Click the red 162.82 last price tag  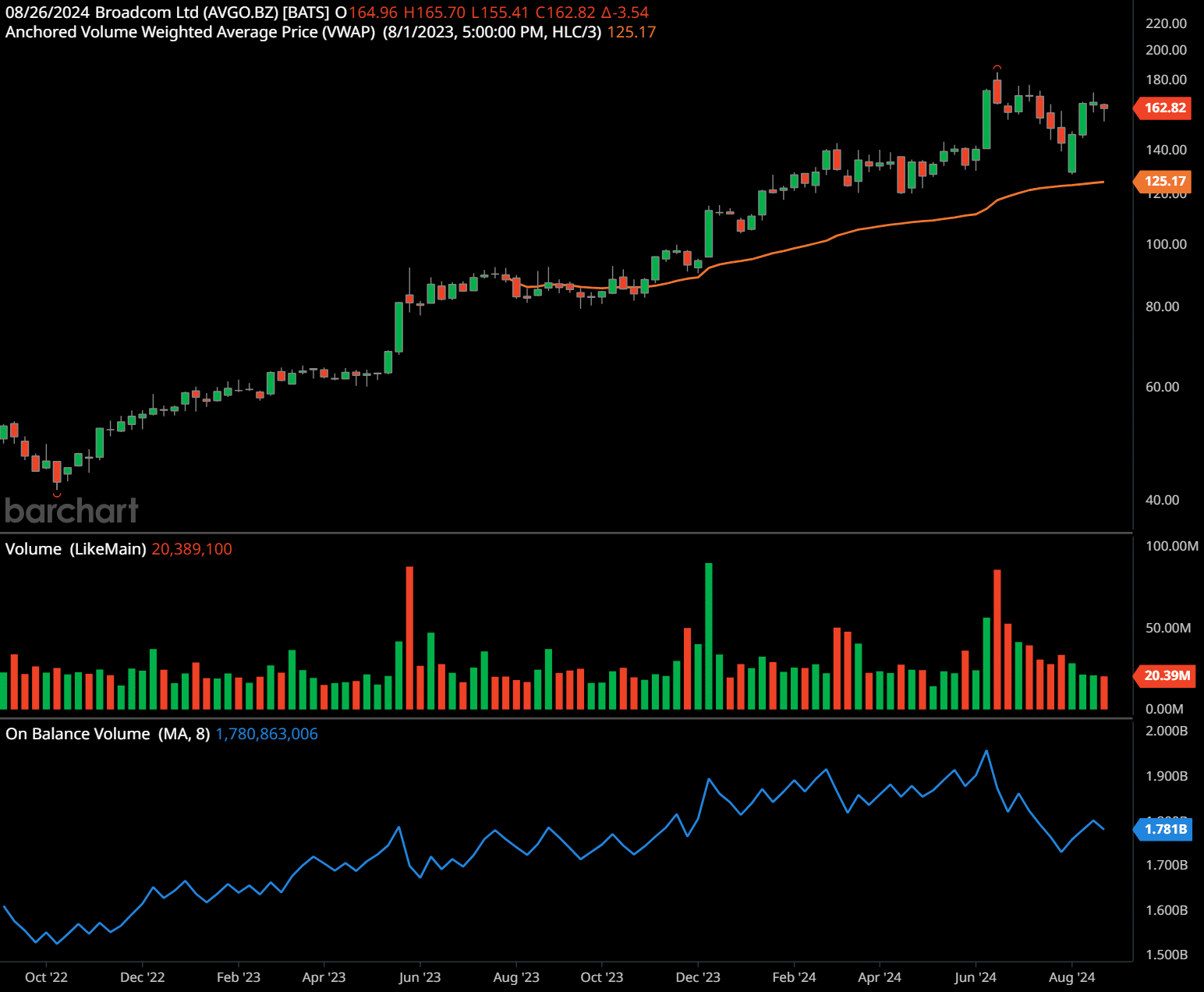pos(1164,108)
